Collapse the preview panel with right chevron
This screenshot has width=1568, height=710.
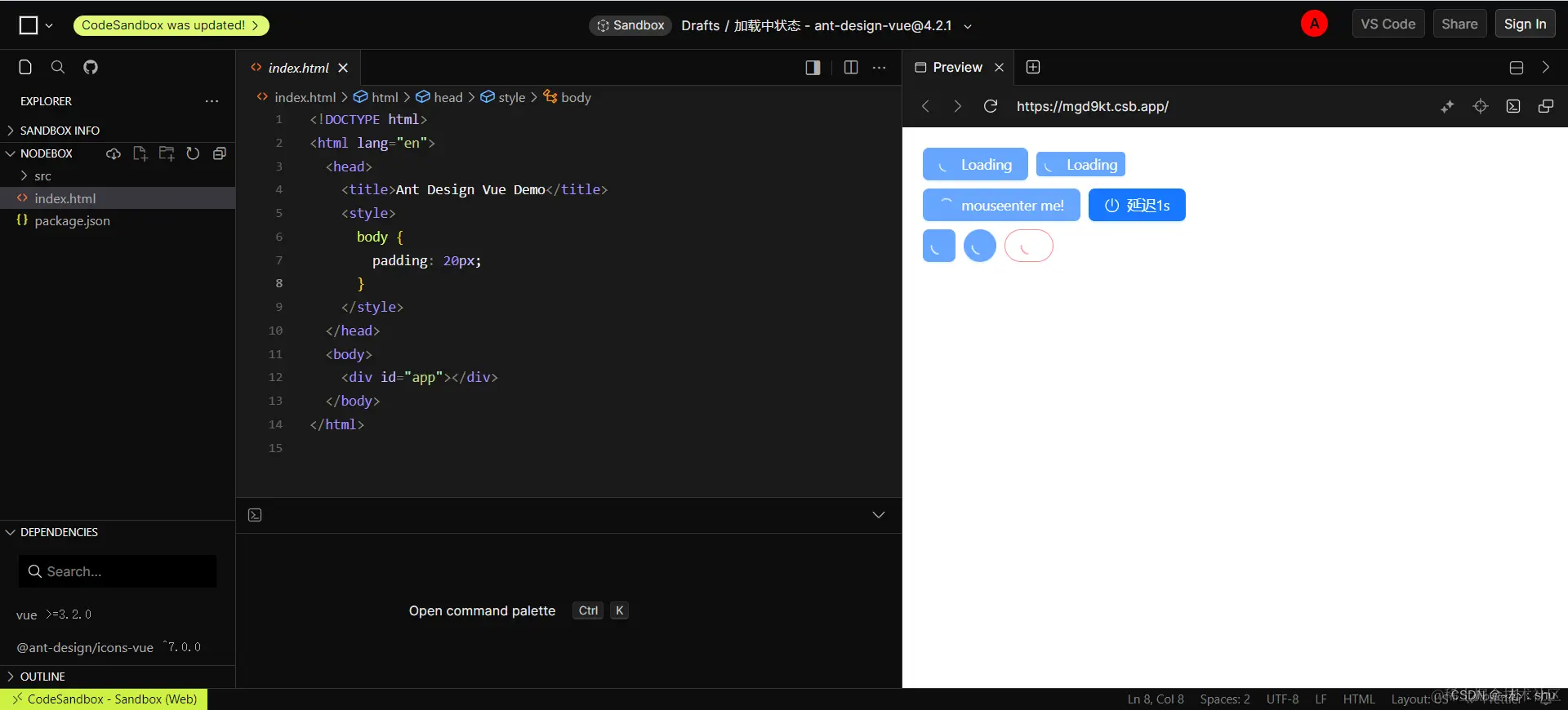pyautogui.click(x=1545, y=67)
